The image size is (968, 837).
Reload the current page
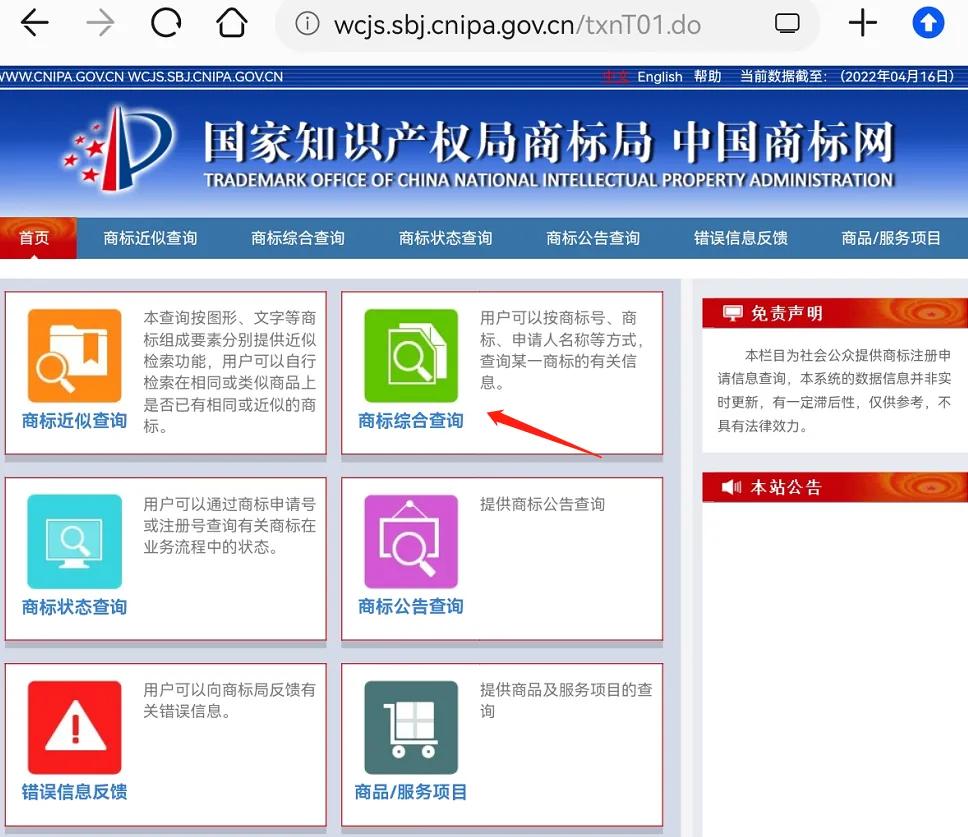click(x=166, y=24)
